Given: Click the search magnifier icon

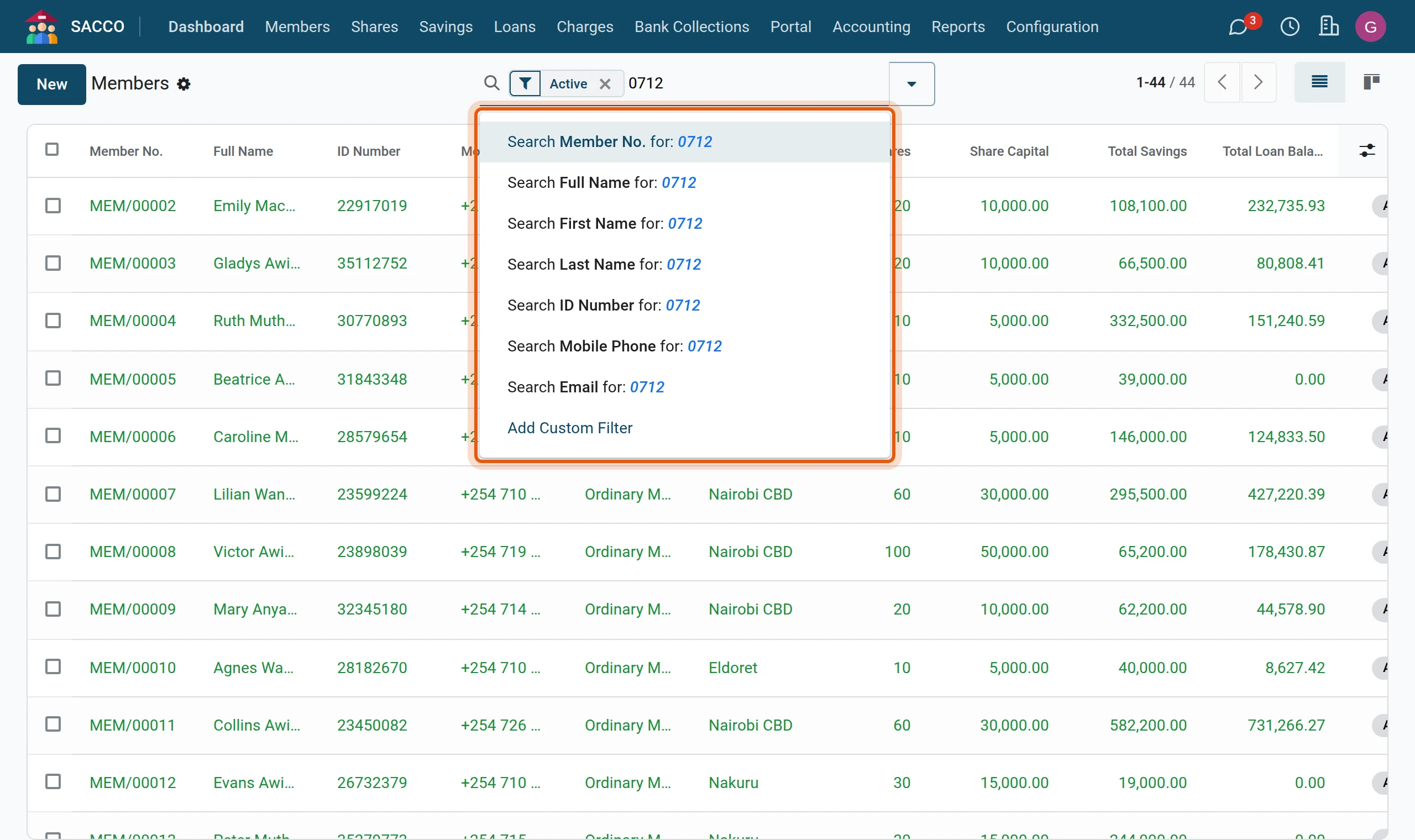Looking at the screenshot, I should 492,83.
